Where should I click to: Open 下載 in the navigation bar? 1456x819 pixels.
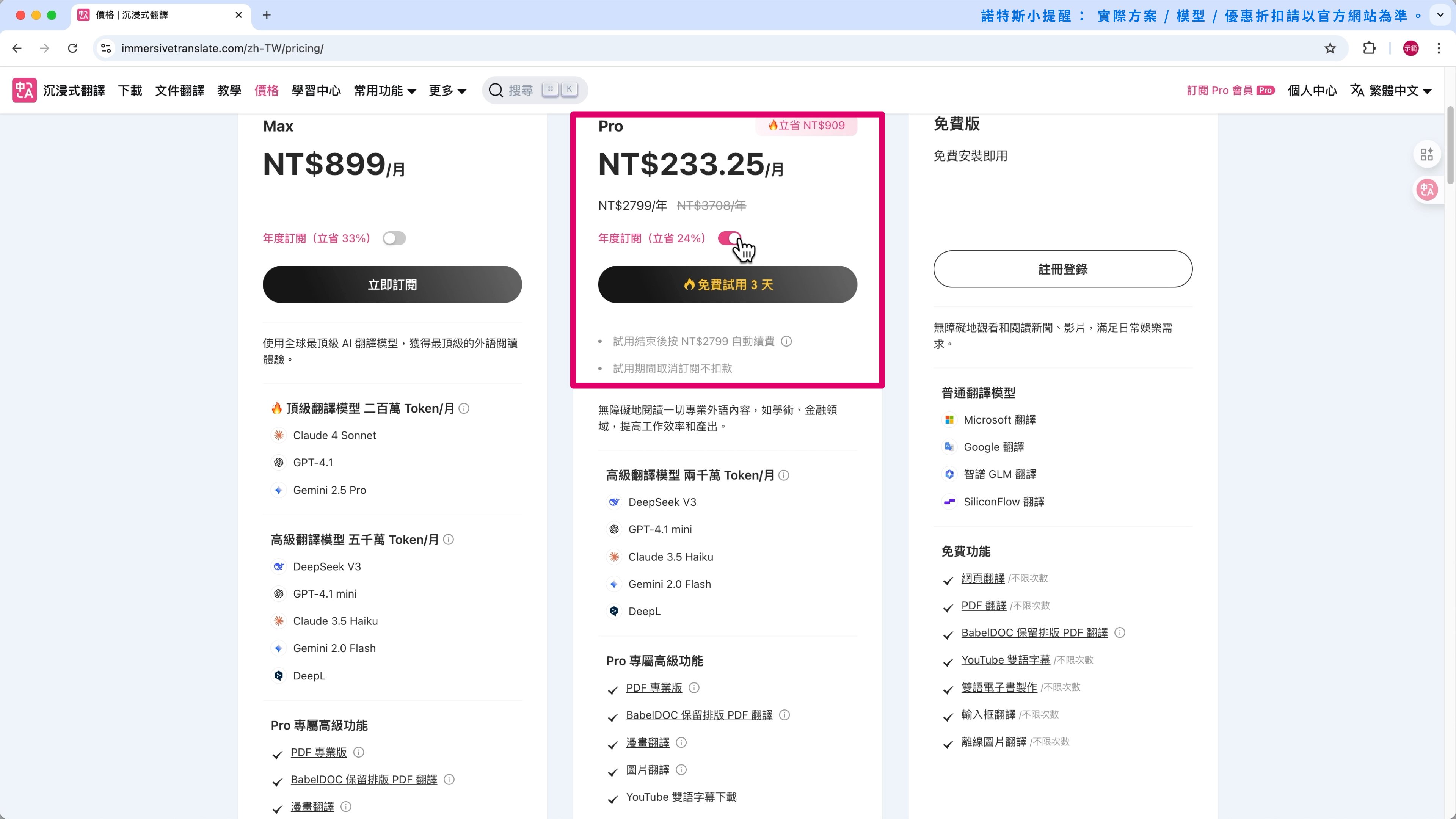tap(130, 91)
